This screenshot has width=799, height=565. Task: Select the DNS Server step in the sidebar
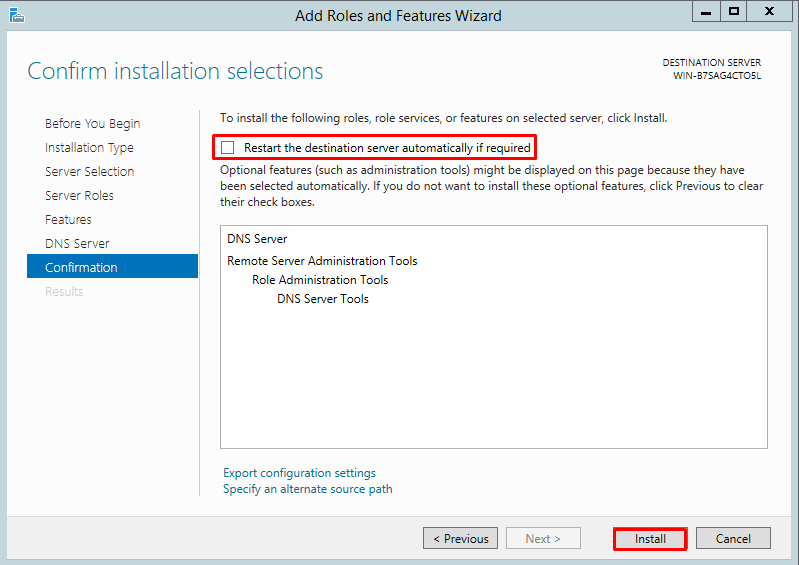coord(77,244)
